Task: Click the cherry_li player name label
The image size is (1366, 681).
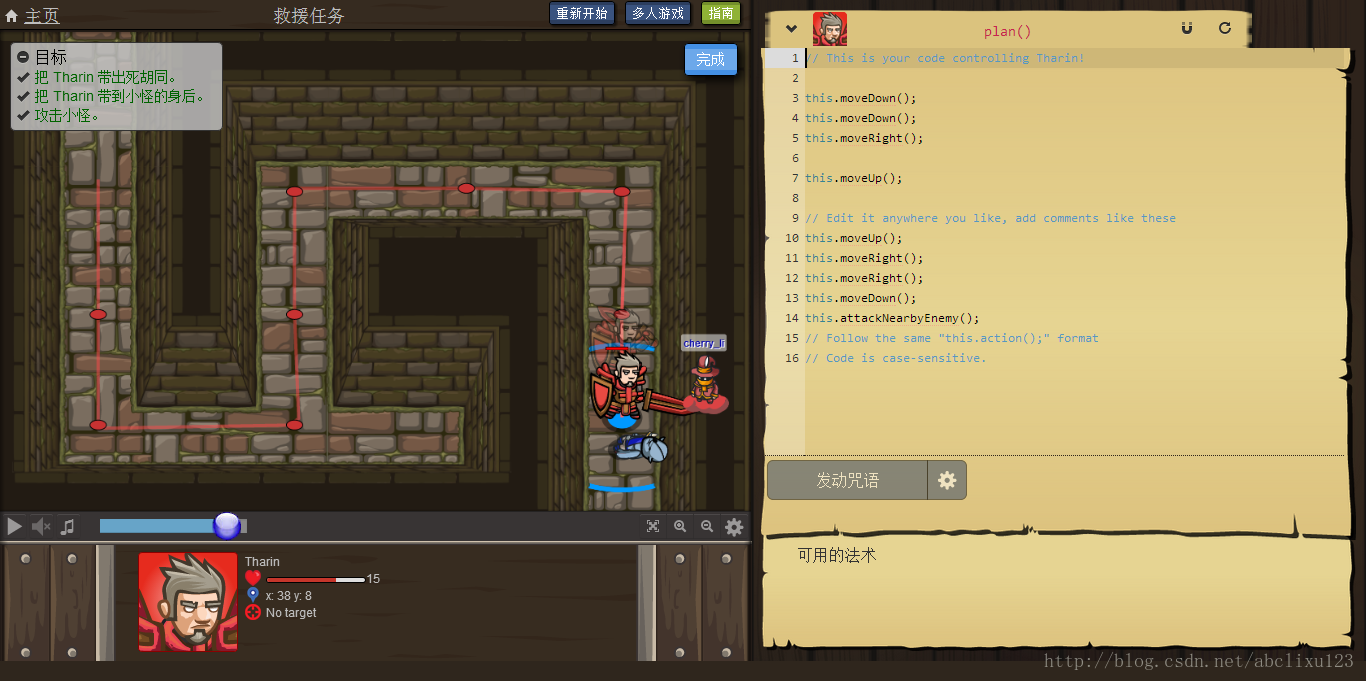Action: [x=704, y=343]
